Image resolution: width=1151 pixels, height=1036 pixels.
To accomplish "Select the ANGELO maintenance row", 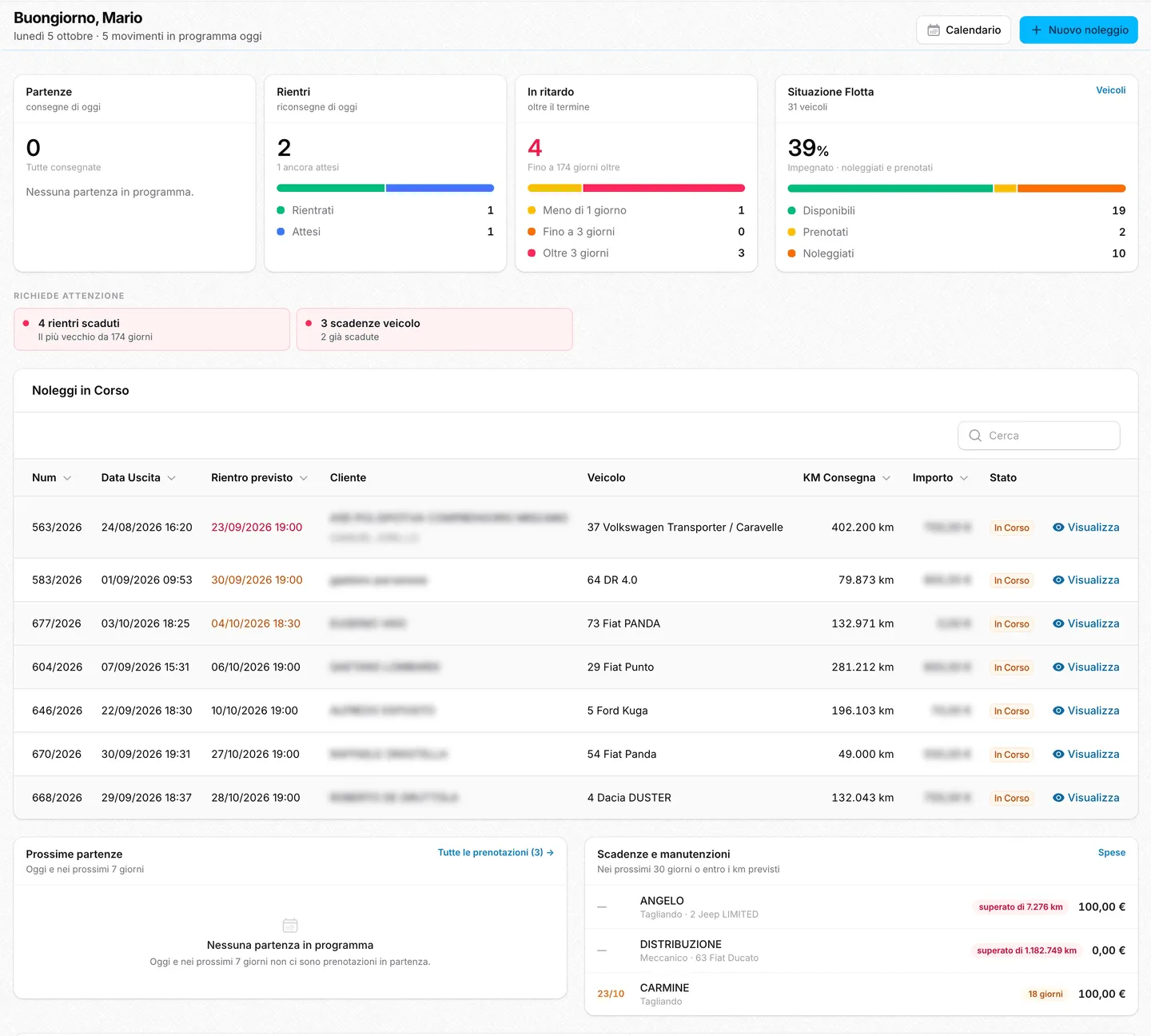I will 862,907.
